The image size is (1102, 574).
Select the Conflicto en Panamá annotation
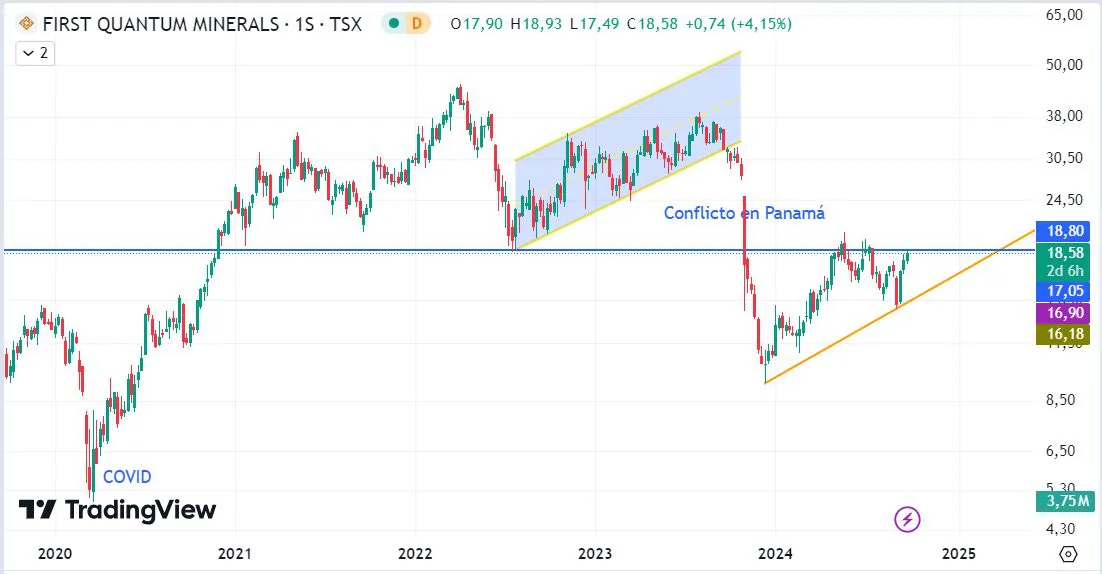coord(744,213)
